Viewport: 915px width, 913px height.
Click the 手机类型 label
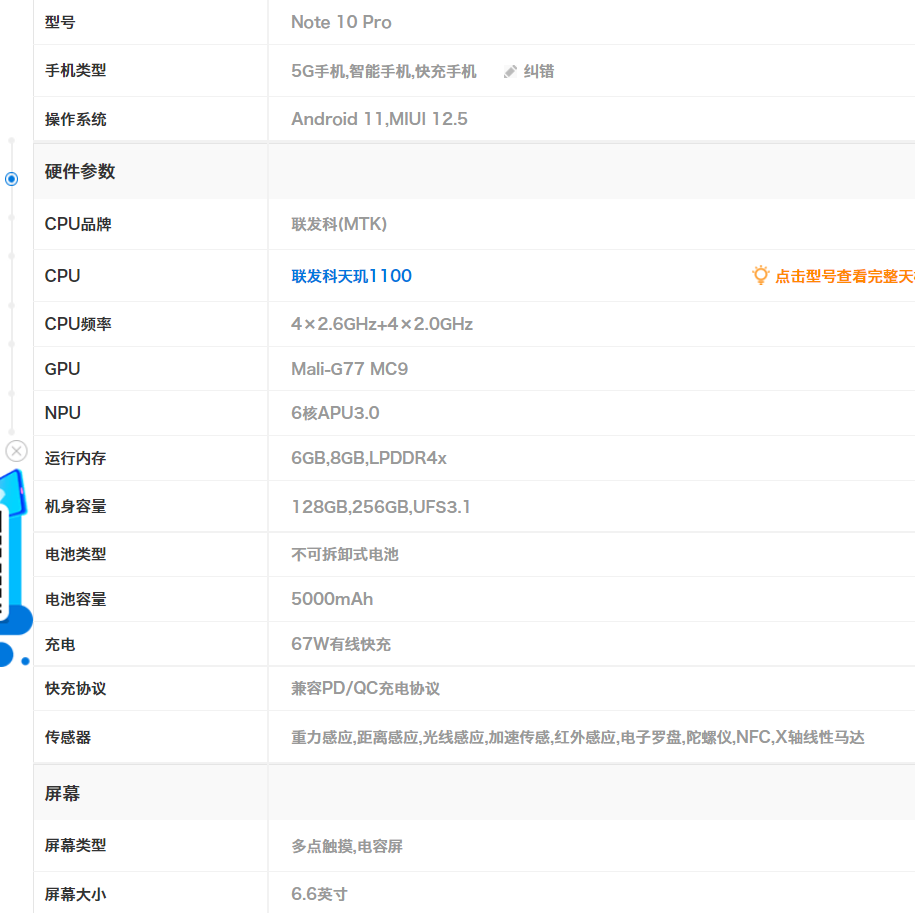[x=75, y=71]
